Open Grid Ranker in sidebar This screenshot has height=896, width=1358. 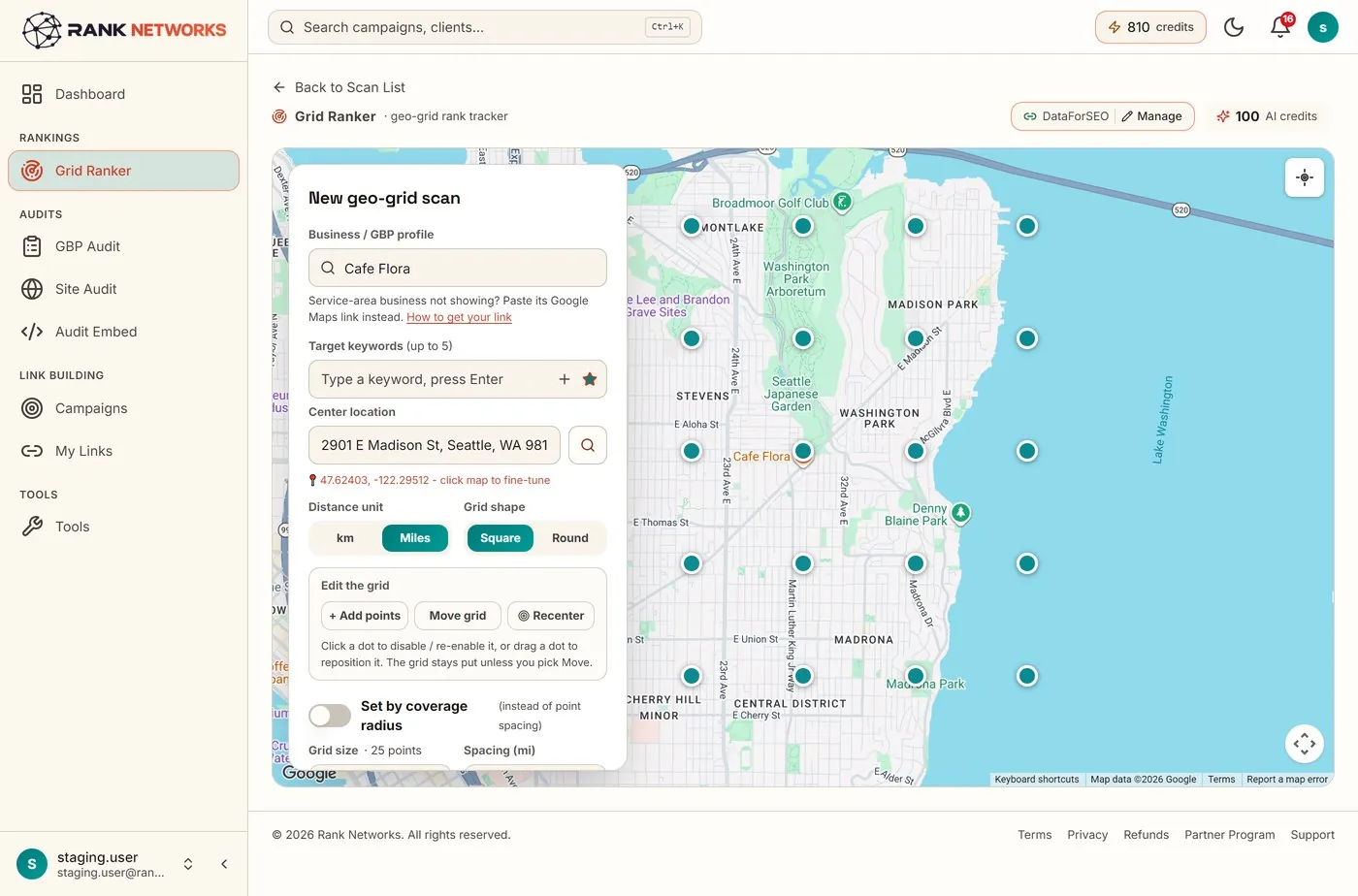pos(124,171)
